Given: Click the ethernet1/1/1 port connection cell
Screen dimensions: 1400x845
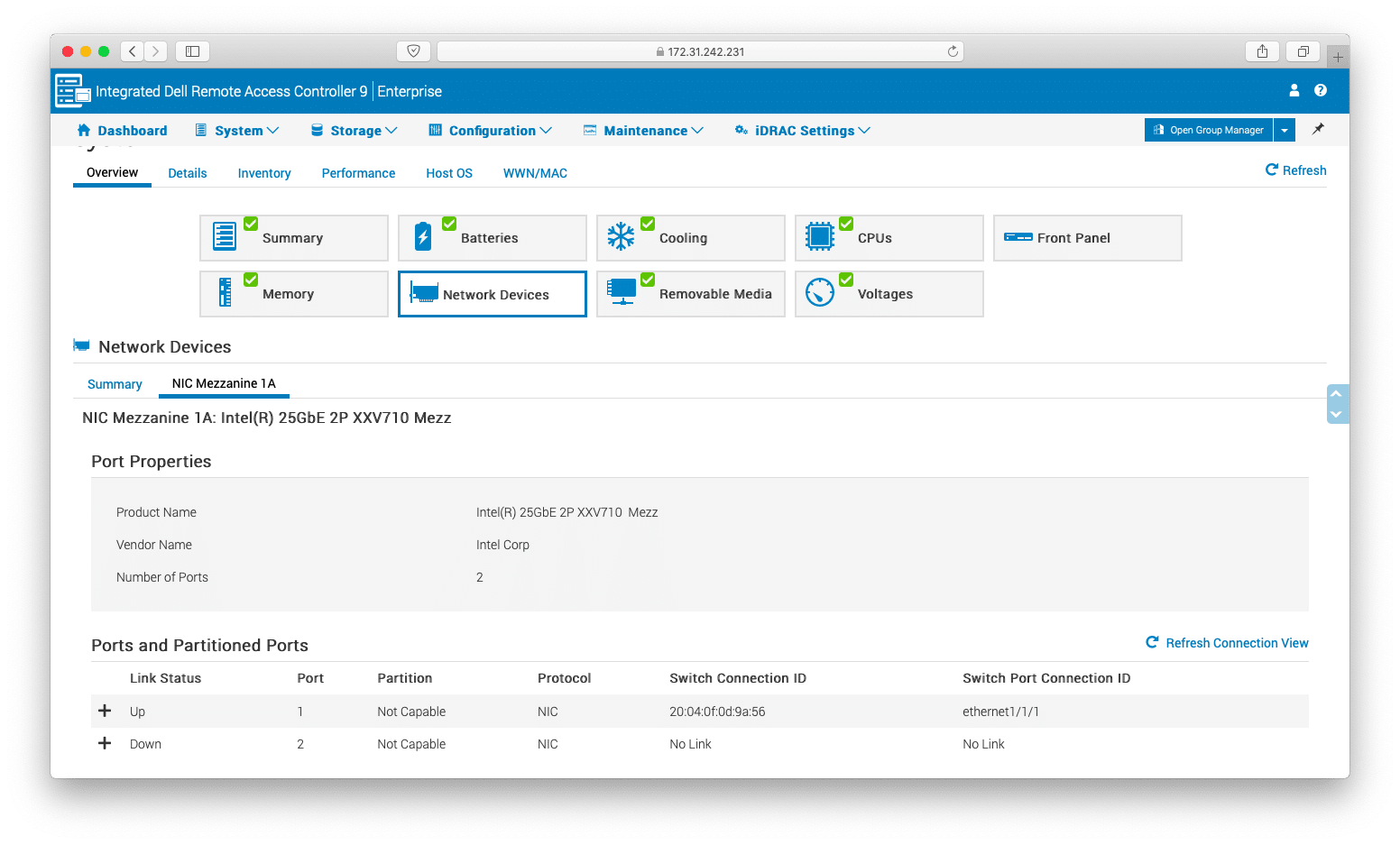Looking at the screenshot, I should [1000, 712].
